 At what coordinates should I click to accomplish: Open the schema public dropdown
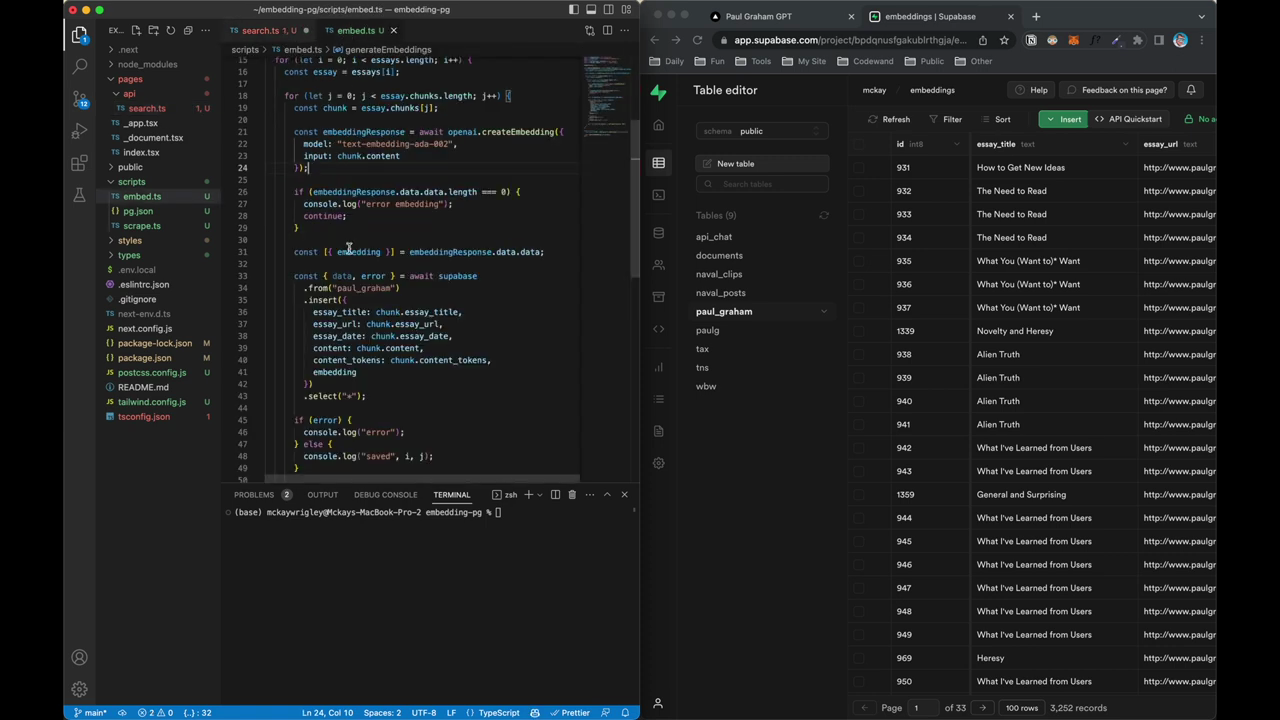(762, 131)
